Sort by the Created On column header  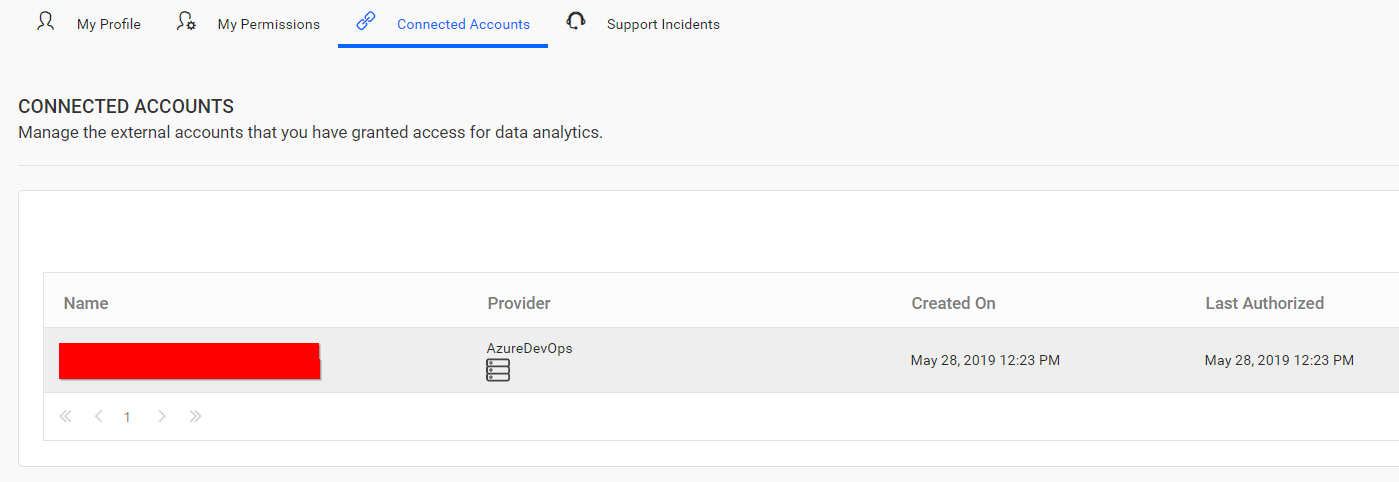953,303
